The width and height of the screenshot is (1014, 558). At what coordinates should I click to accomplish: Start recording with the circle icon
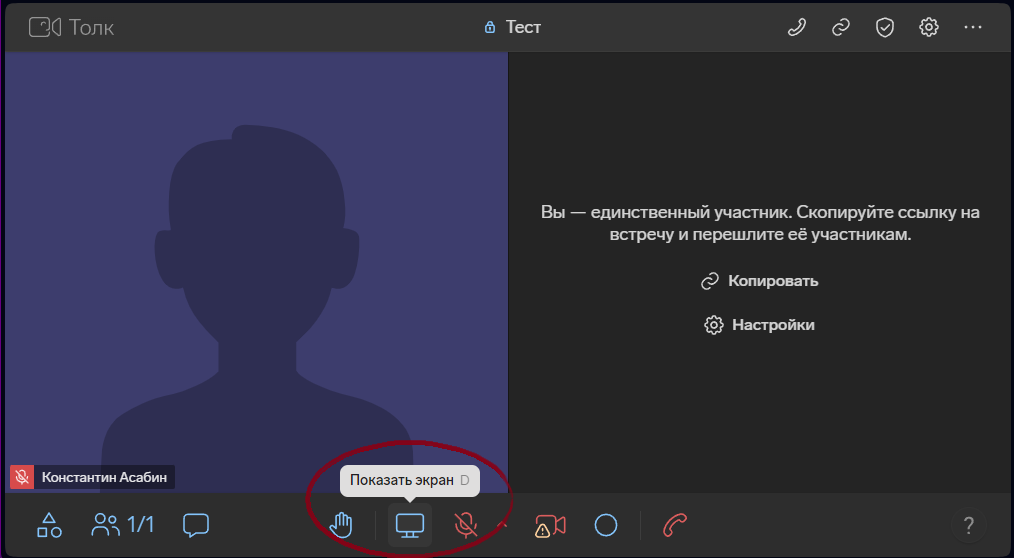pos(606,525)
